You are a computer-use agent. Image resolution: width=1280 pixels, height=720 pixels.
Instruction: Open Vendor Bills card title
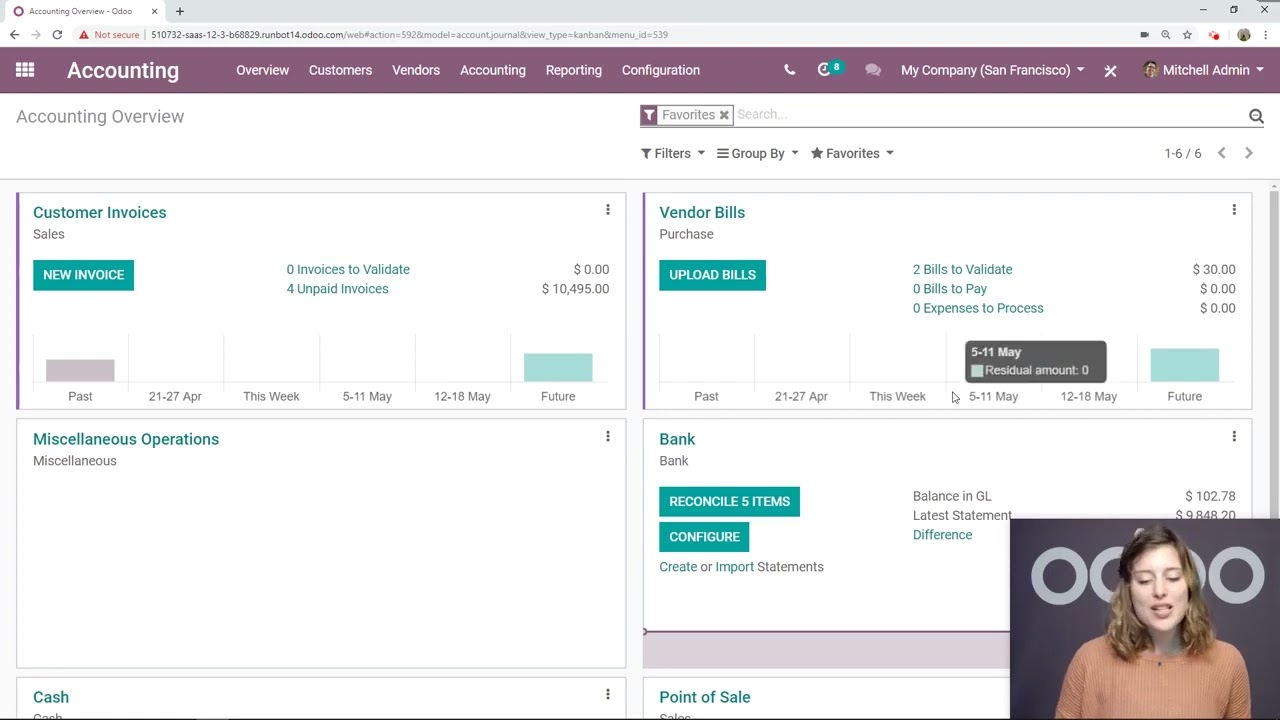pyautogui.click(x=702, y=212)
